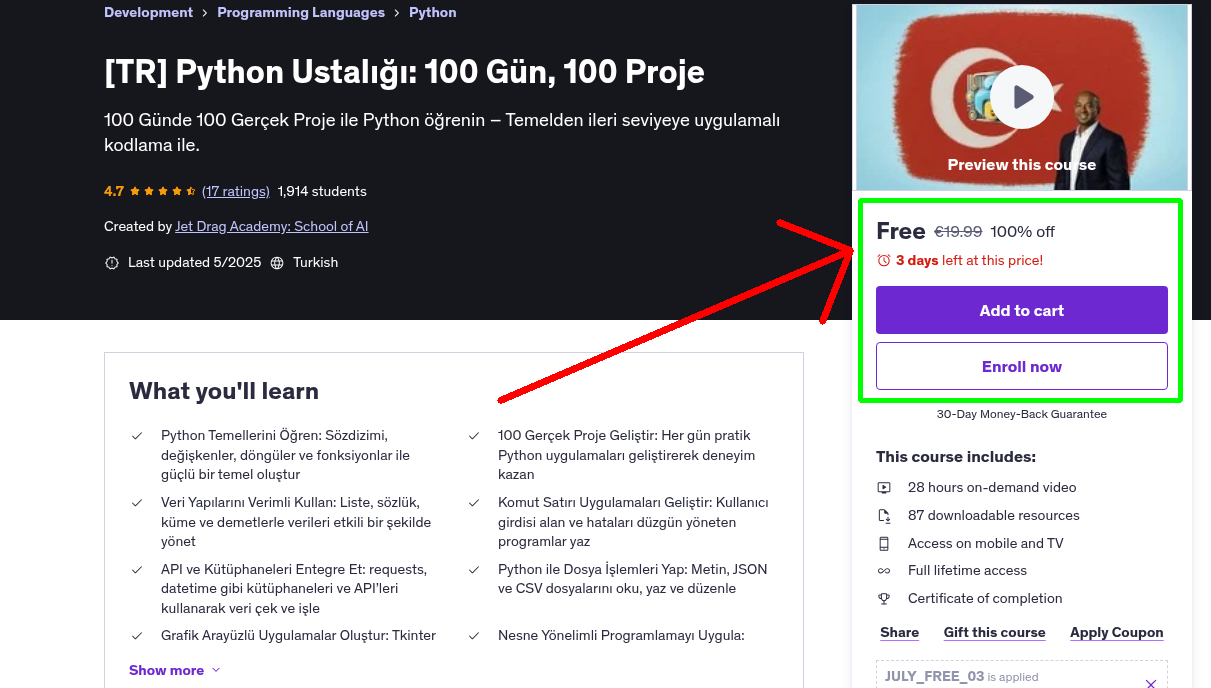Open the Python breadcrumb
The image size is (1211, 688).
point(433,13)
